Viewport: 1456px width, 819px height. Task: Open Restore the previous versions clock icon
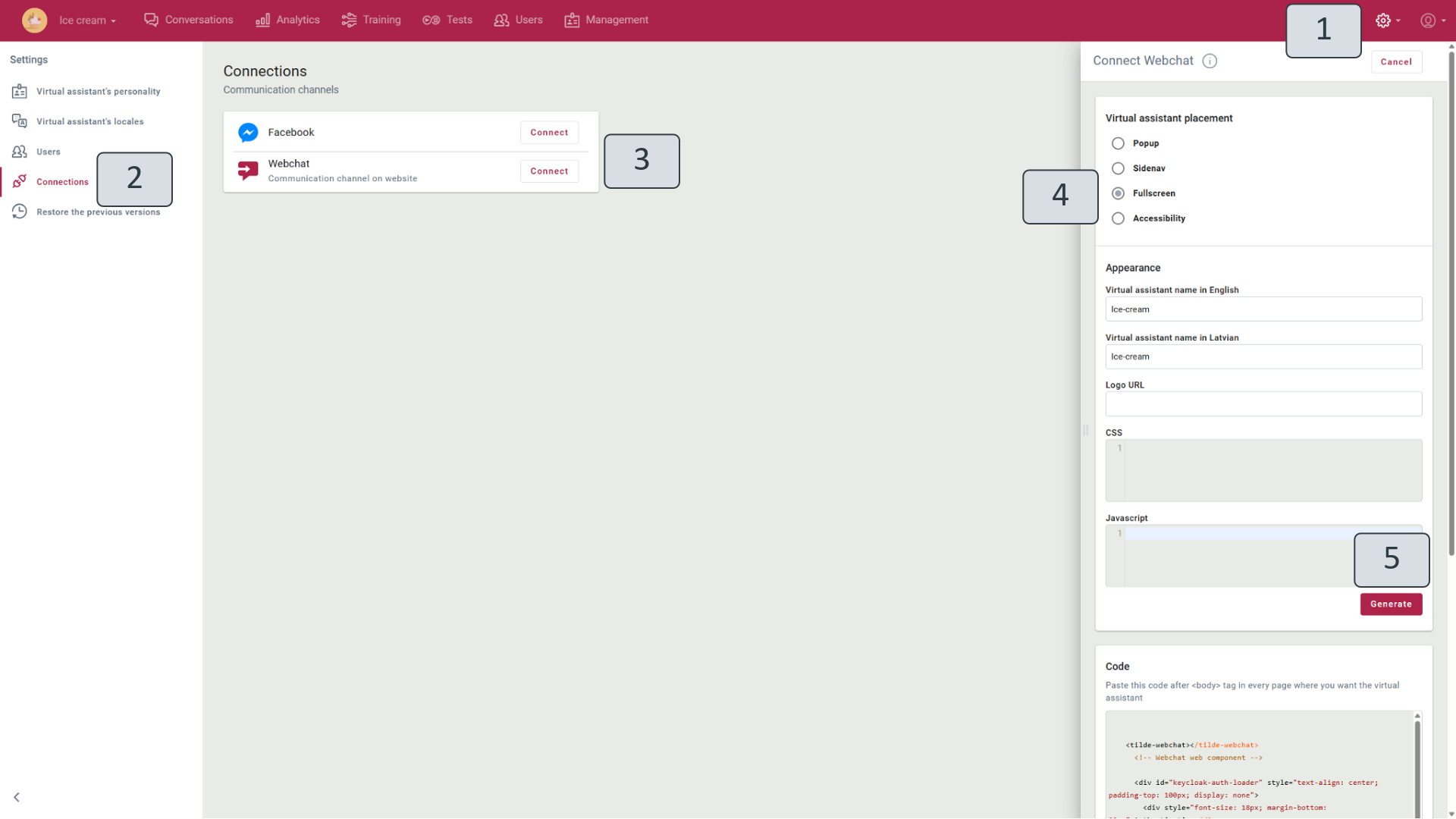(x=19, y=212)
